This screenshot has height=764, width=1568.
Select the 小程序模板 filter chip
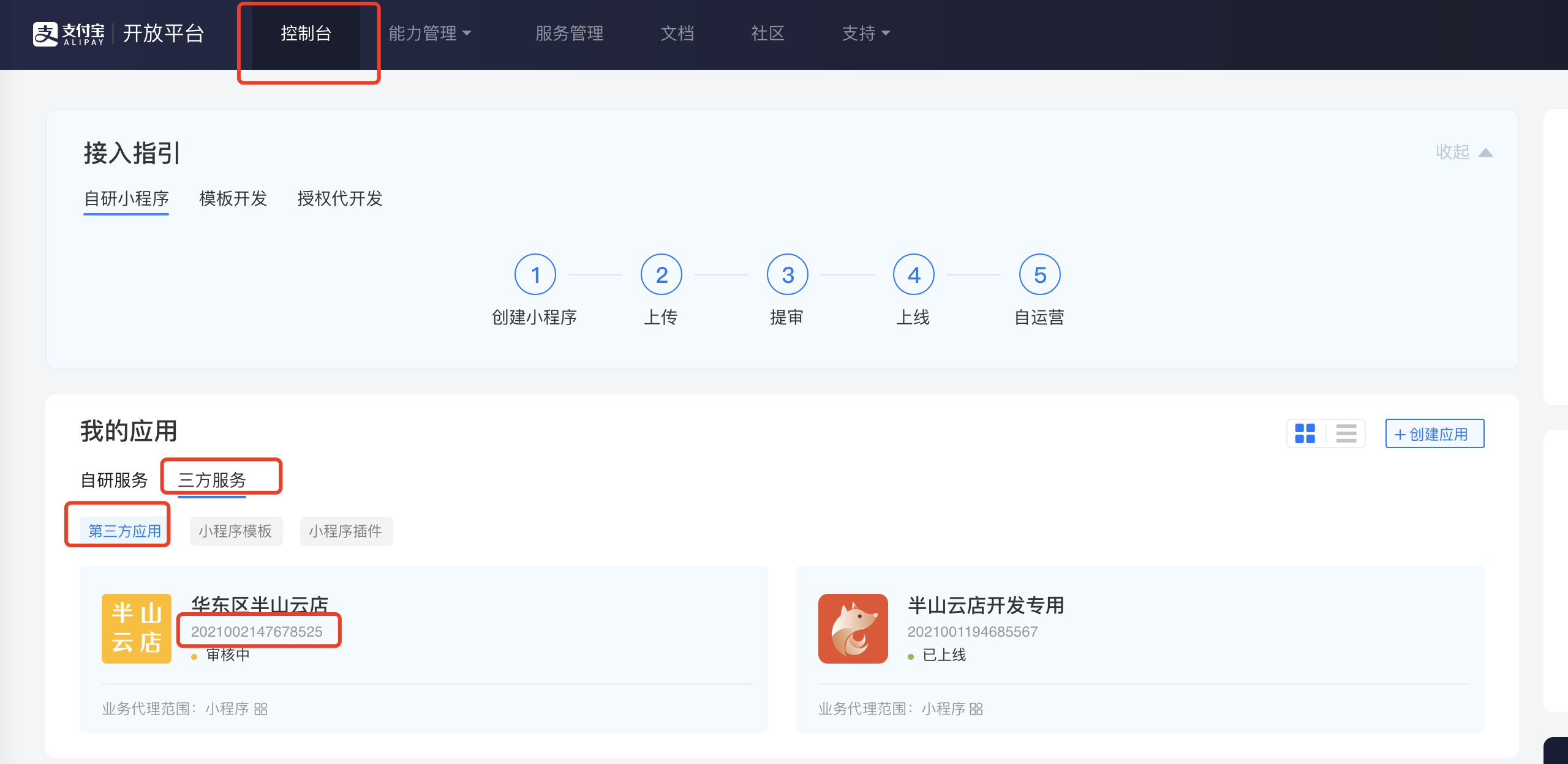coord(235,531)
